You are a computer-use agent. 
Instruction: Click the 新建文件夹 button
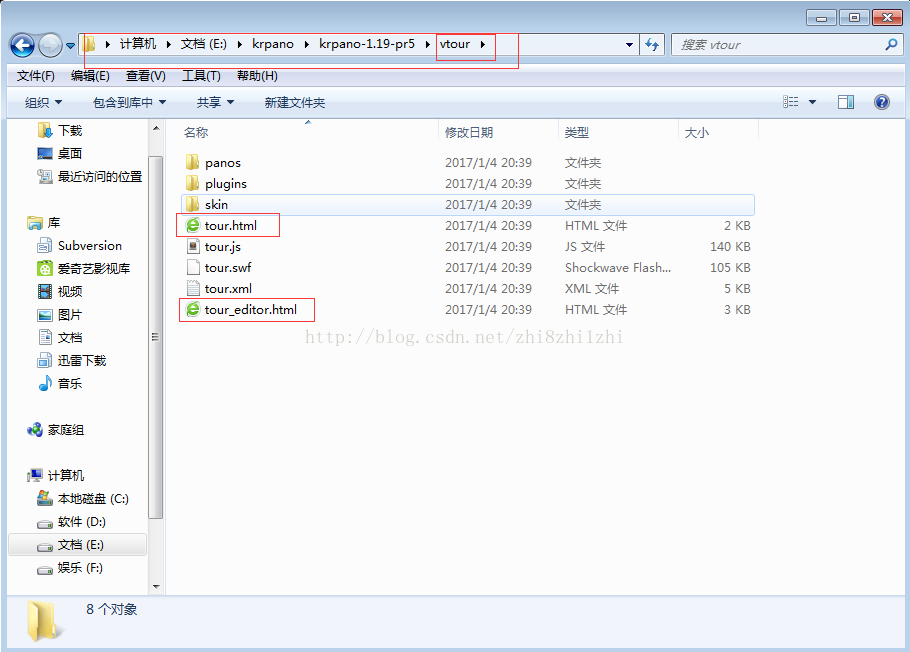(295, 103)
